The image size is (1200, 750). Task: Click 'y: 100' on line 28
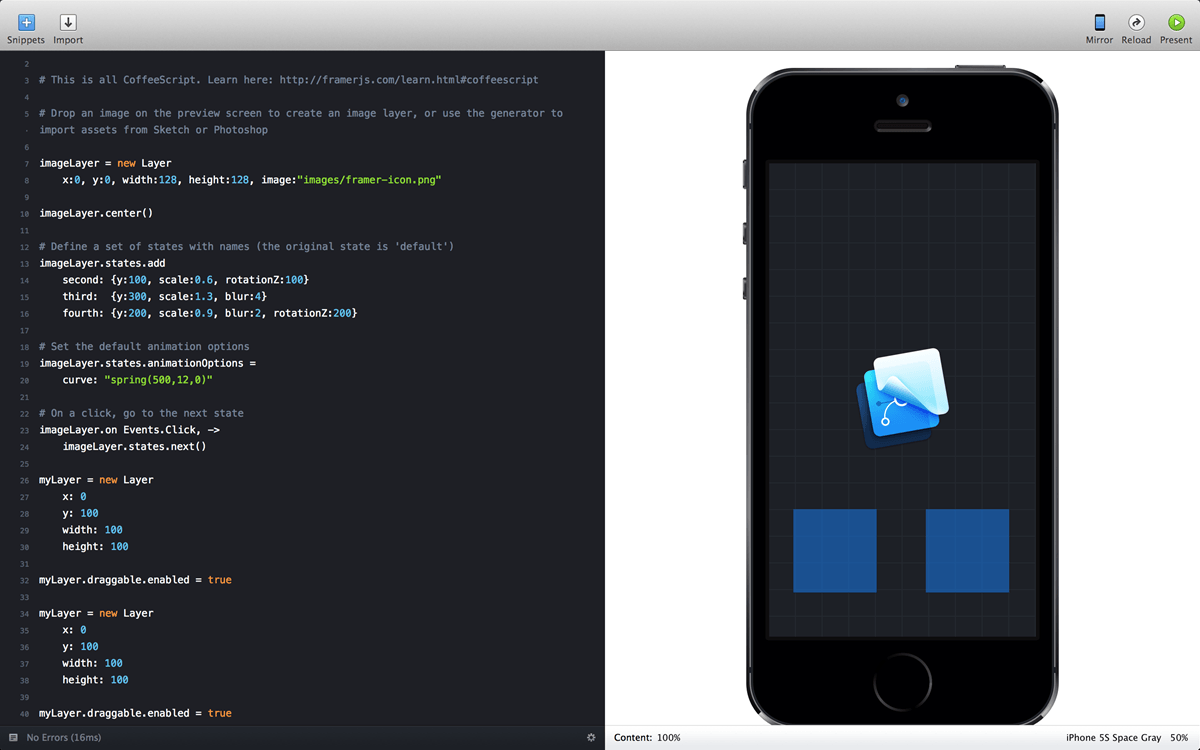tap(80, 513)
